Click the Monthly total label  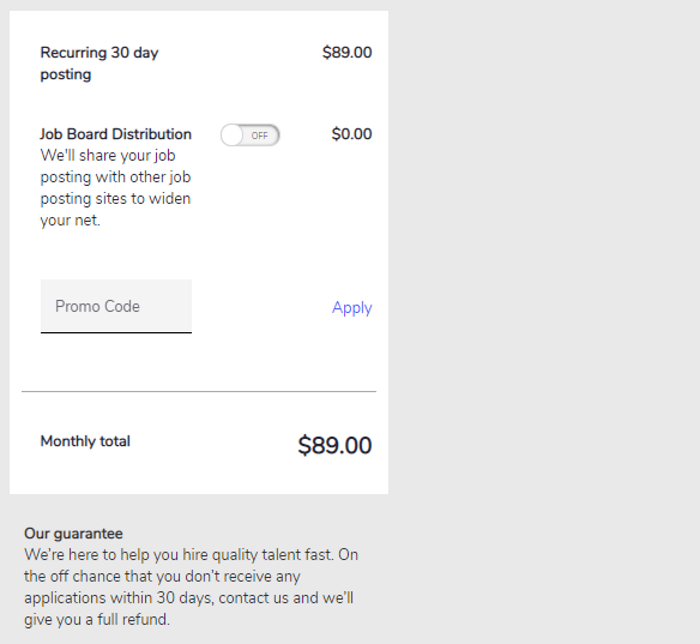tap(85, 441)
